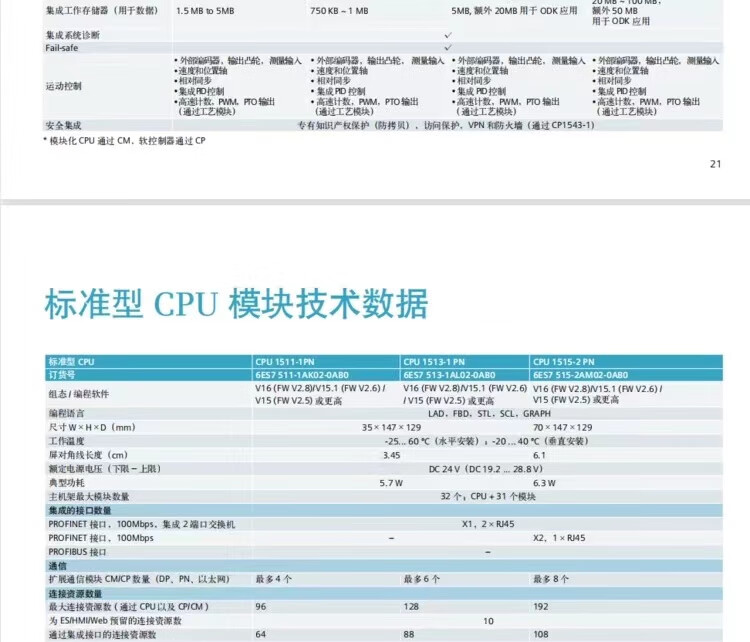
Task: Select the "集成工作存储器" row label
Action: click(x=101, y=11)
